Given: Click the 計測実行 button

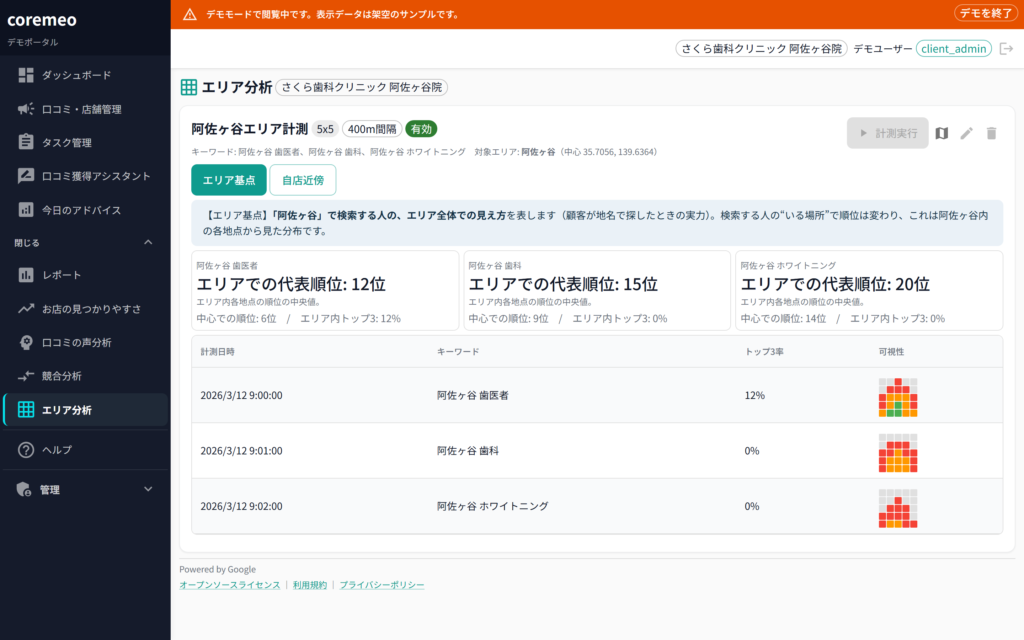Looking at the screenshot, I should pos(888,133).
